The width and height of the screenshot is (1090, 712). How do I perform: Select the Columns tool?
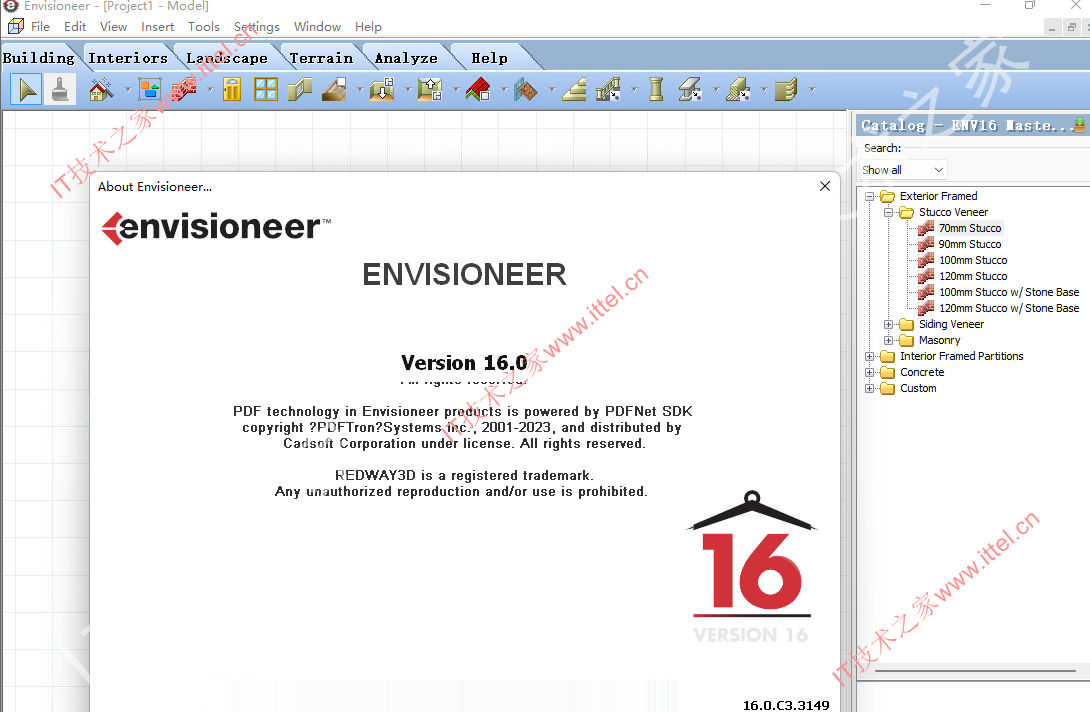656,90
